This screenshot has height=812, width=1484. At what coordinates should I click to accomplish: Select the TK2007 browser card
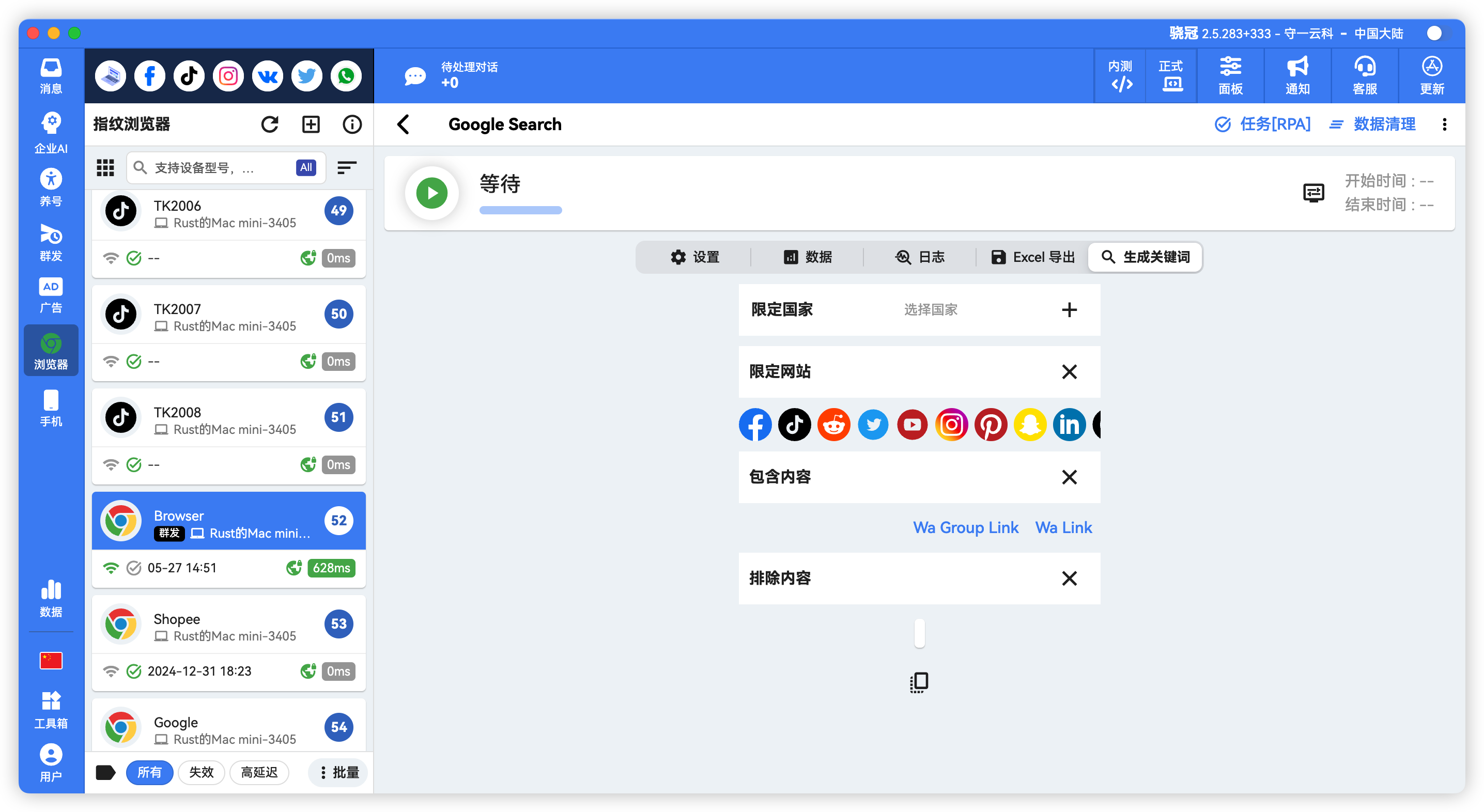pos(229,334)
